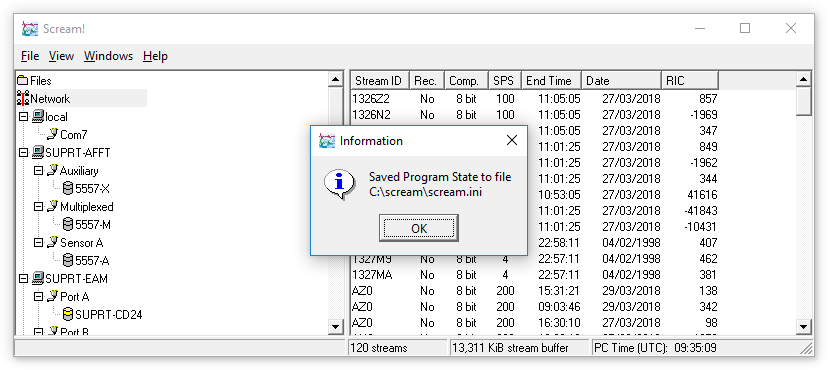The image size is (828, 370).
Task: Open the Windows menu
Action: 108,56
